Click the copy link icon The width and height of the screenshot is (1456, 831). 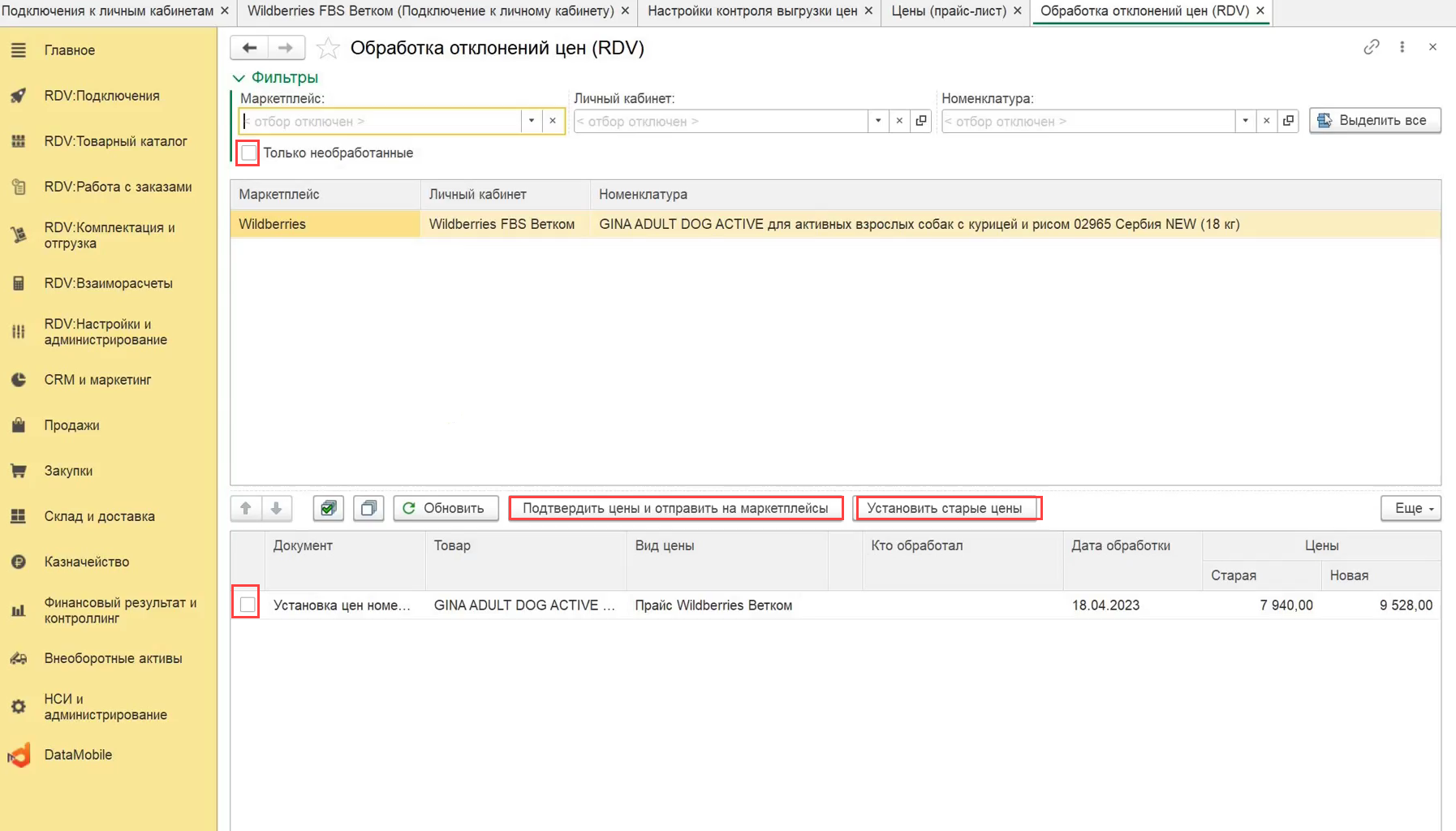click(x=1371, y=47)
